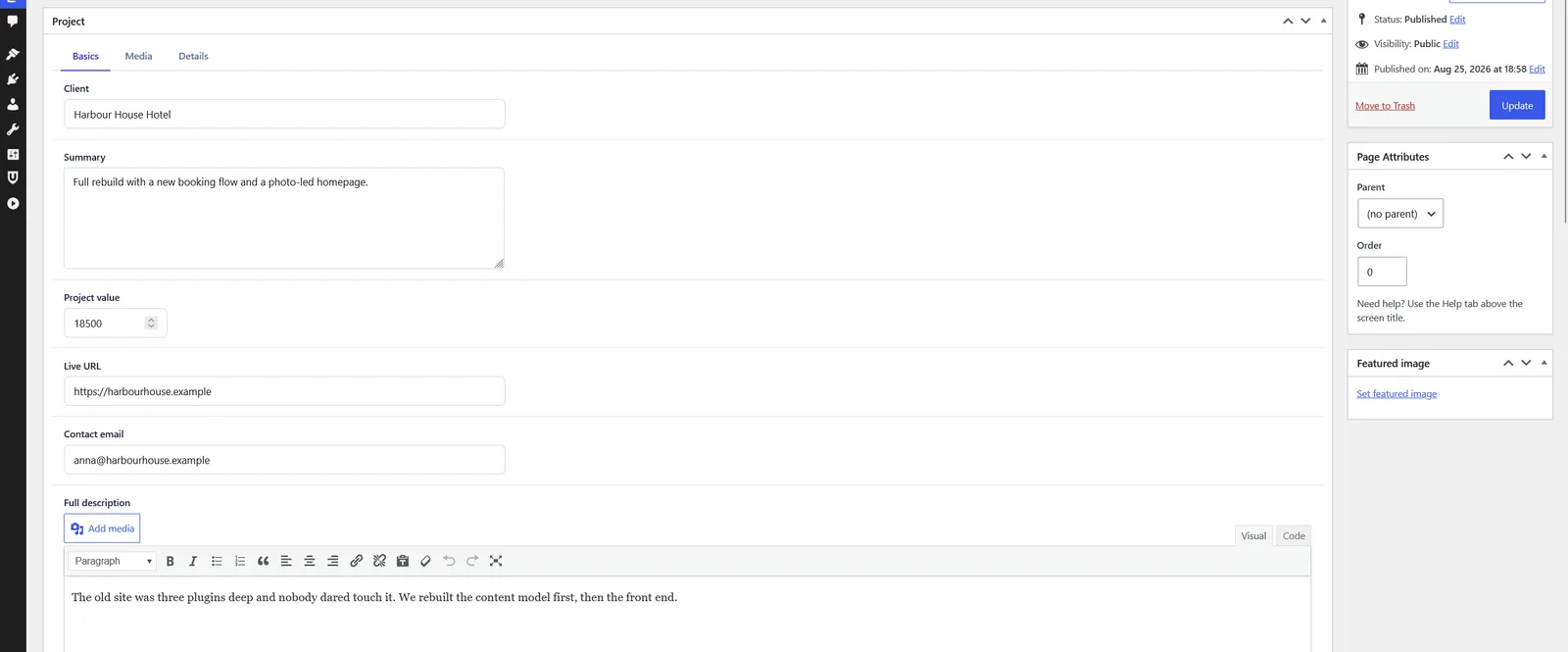
Task: Click the Client input field
Action: (x=284, y=114)
